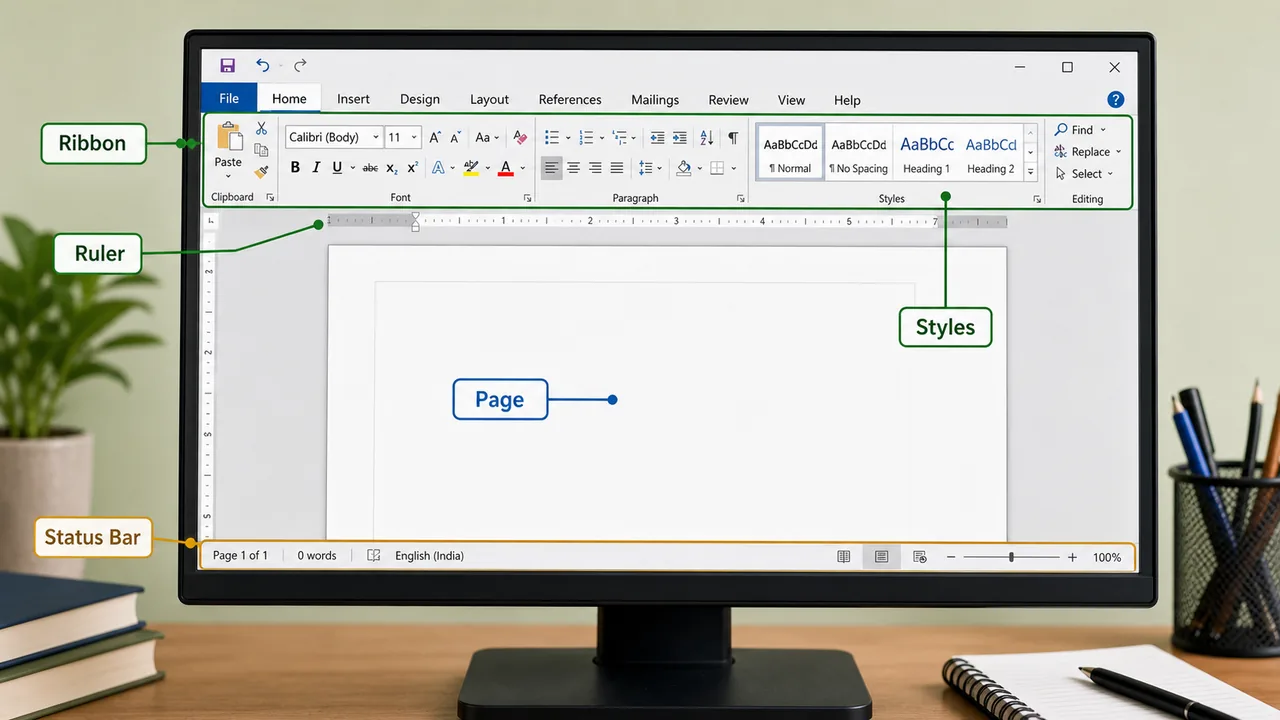Open Help with the blue question mark
The width and height of the screenshot is (1280, 720).
click(x=1116, y=99)
